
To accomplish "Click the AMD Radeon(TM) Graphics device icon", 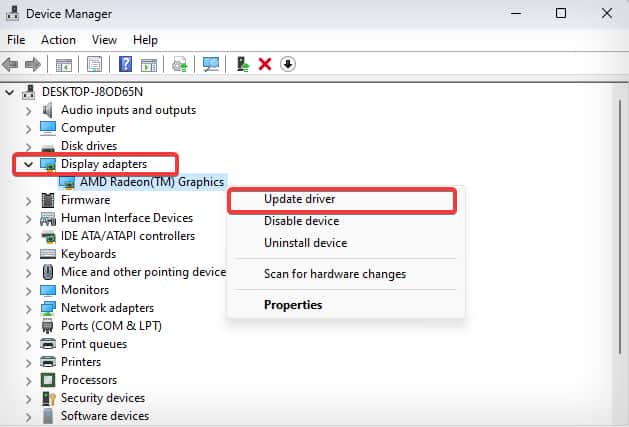I will tap(67, 182).
